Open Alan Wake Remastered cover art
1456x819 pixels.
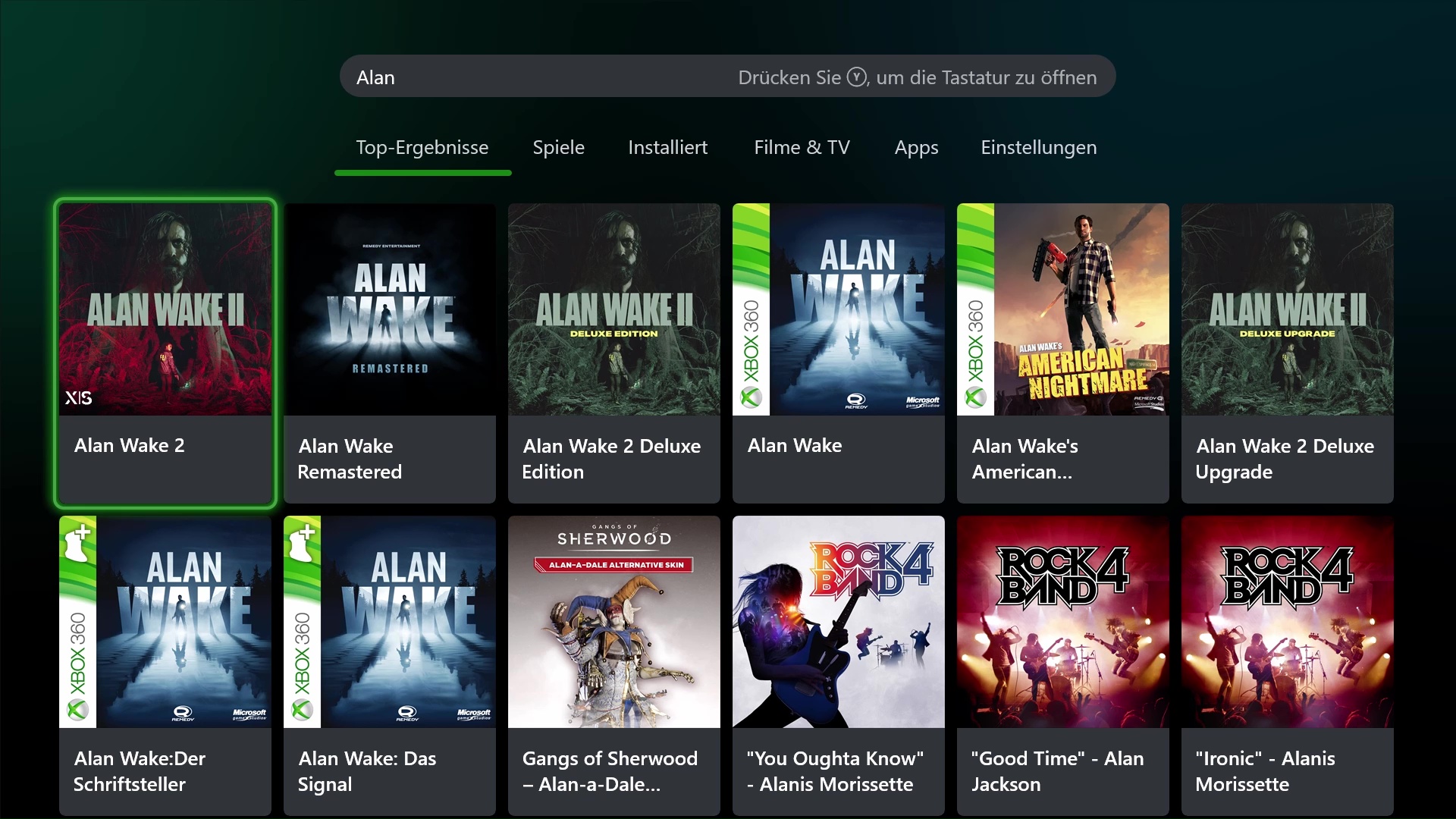(390, 309)
